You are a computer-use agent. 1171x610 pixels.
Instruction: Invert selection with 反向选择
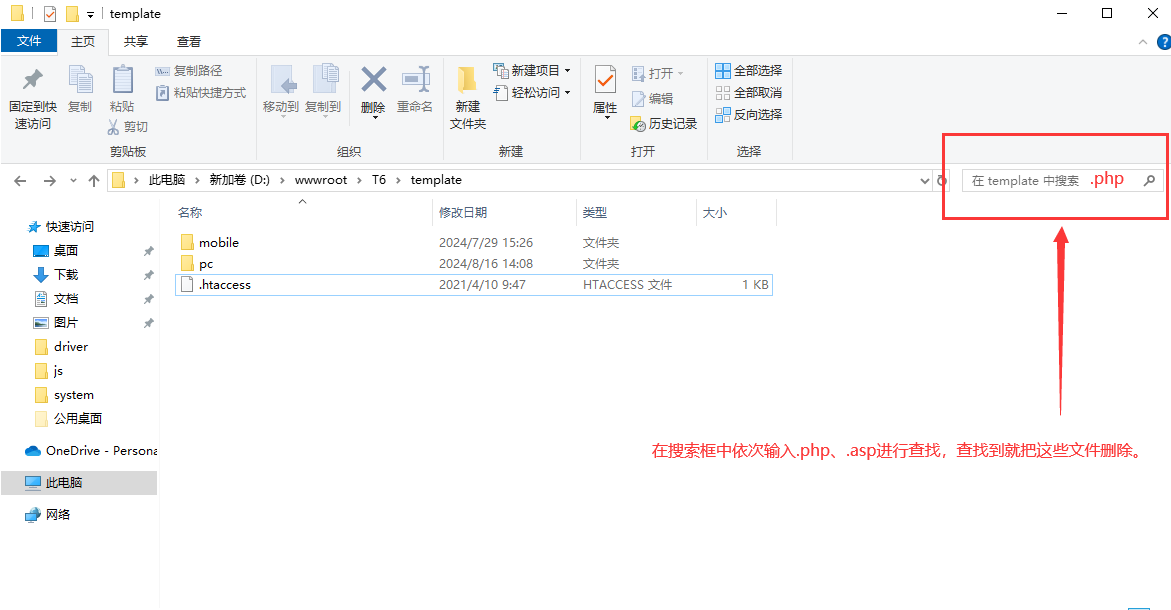point(748,114)
